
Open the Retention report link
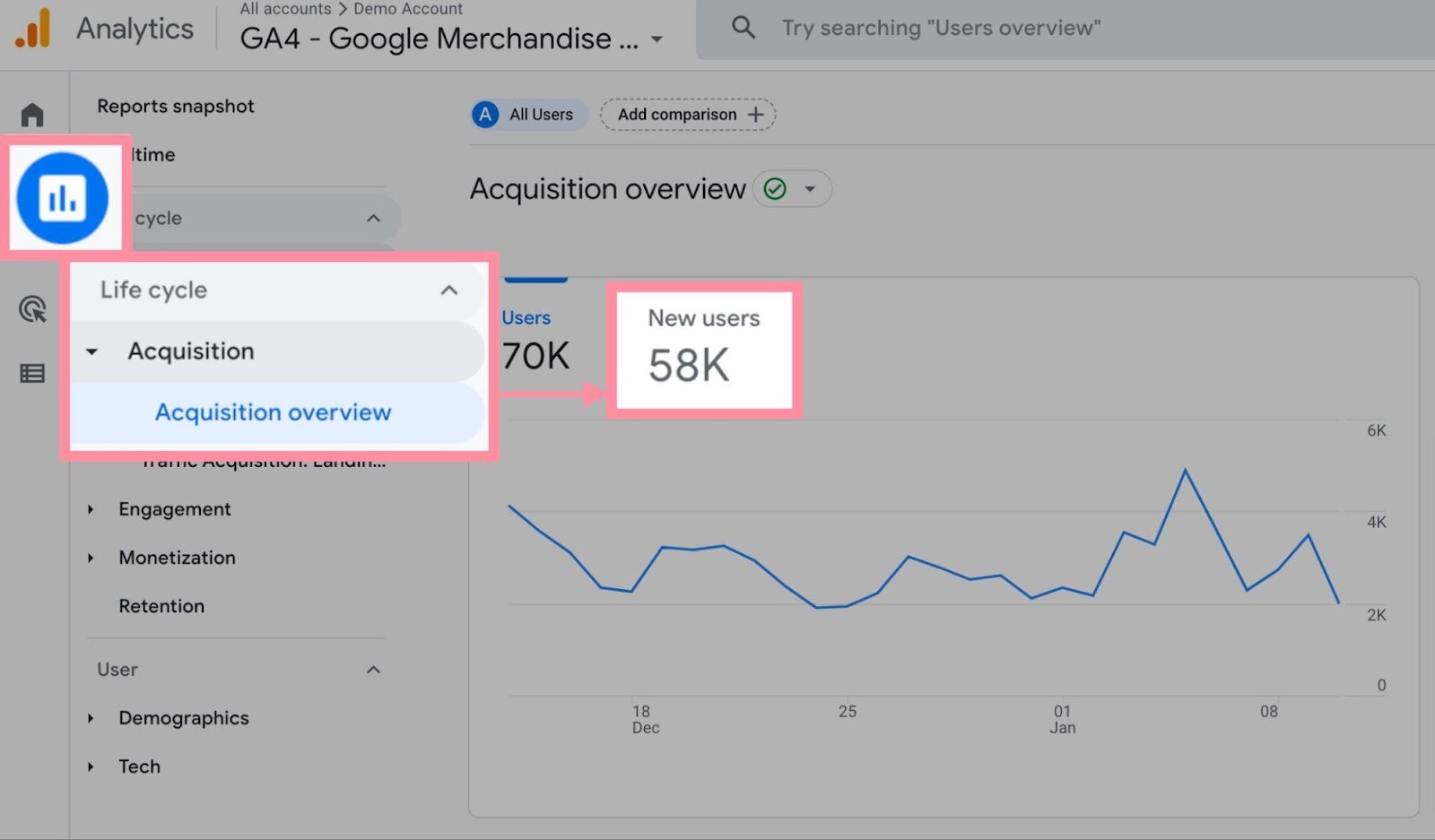tap(161, 606)
